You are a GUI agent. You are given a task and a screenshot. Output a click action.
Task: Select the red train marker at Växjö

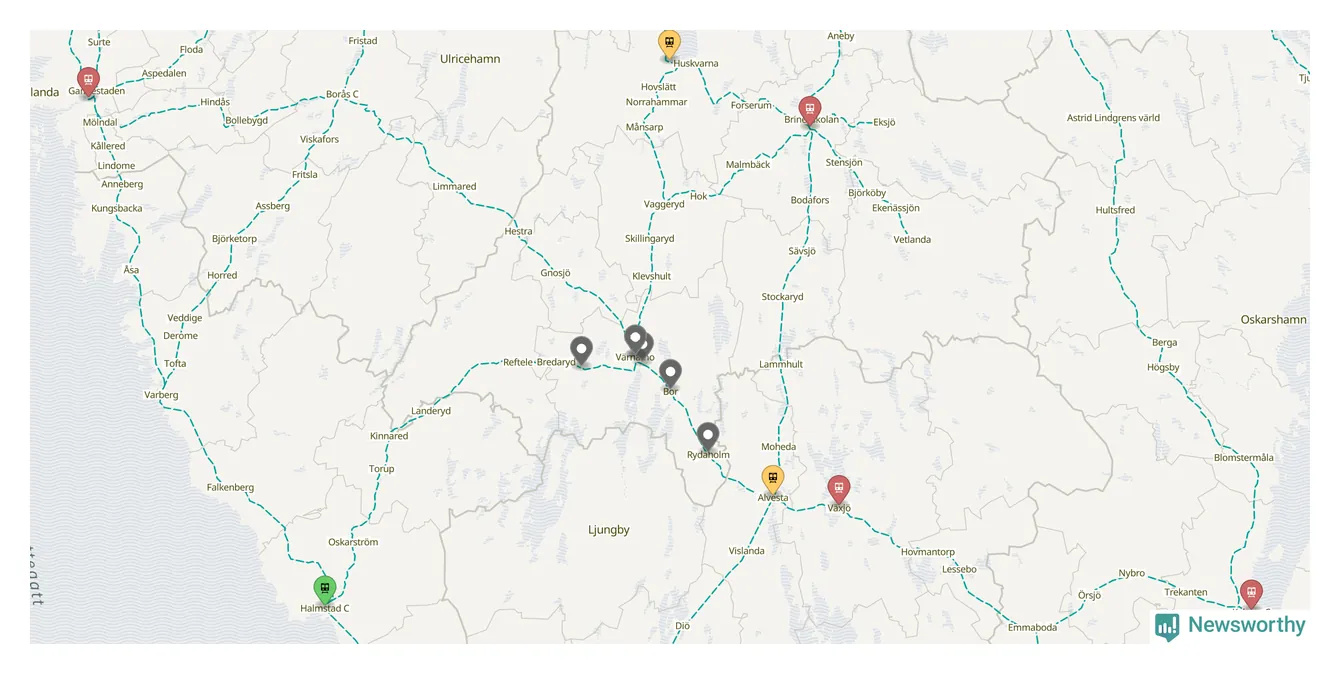[839, 490]
